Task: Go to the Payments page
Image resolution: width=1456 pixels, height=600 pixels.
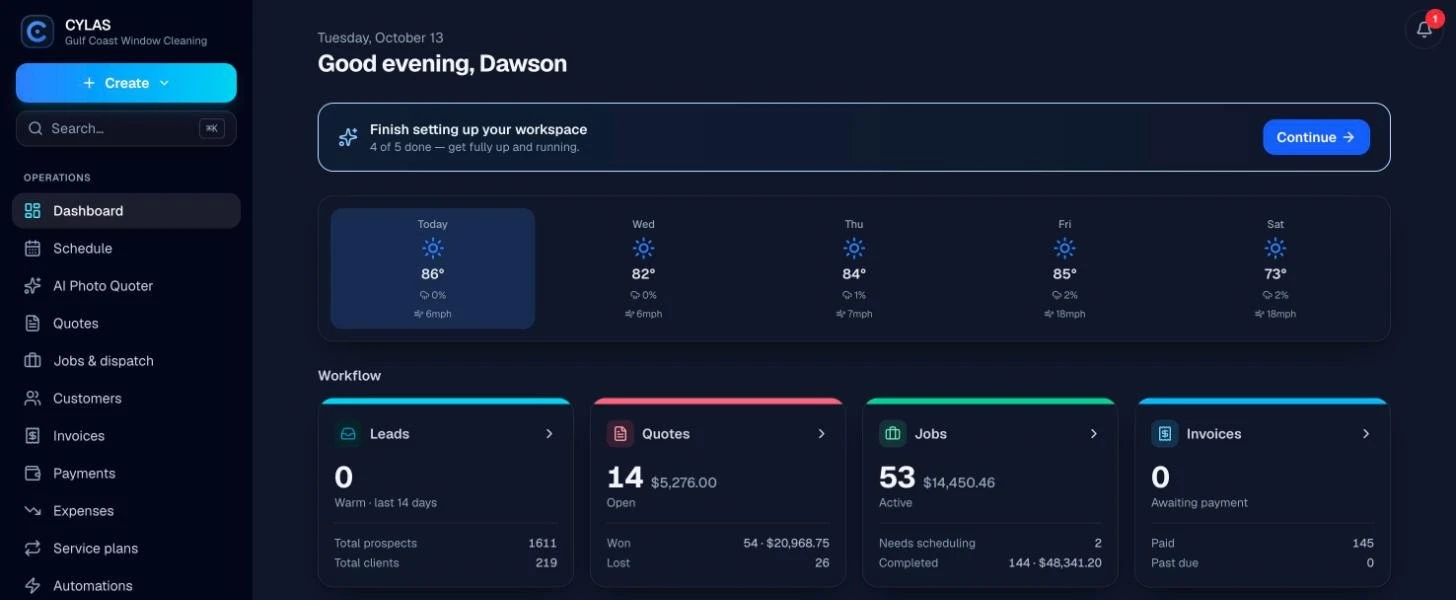Action: point(126,473)
